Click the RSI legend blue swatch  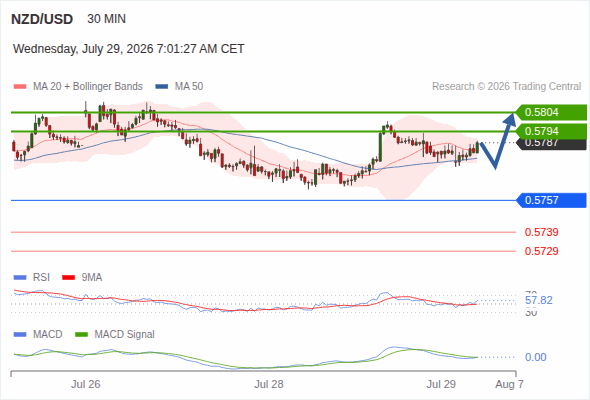tap(20, 278)
